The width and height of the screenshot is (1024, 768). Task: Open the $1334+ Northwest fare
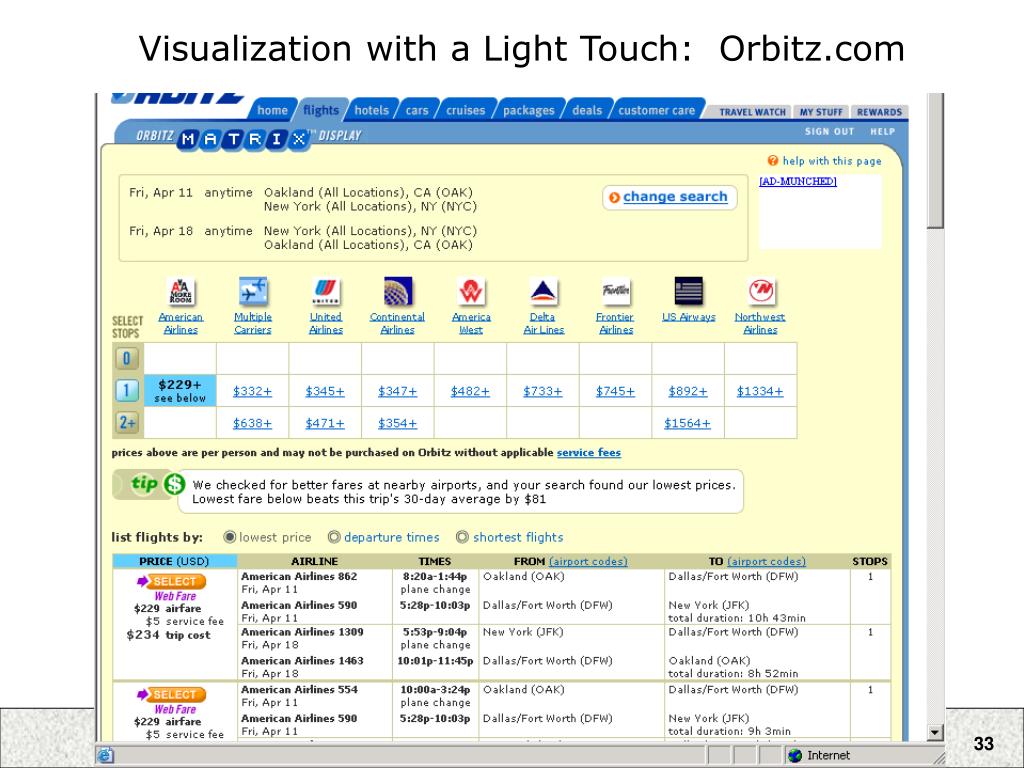click(760, 391)
